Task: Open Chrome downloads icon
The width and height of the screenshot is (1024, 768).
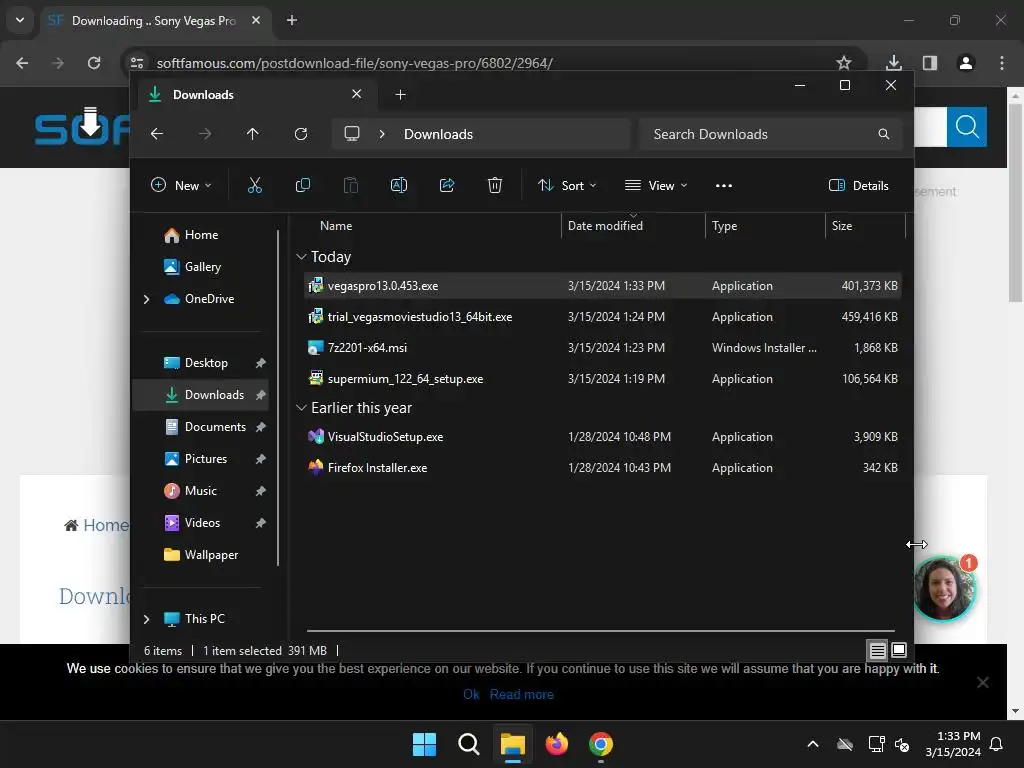Action: pos(894,63)
